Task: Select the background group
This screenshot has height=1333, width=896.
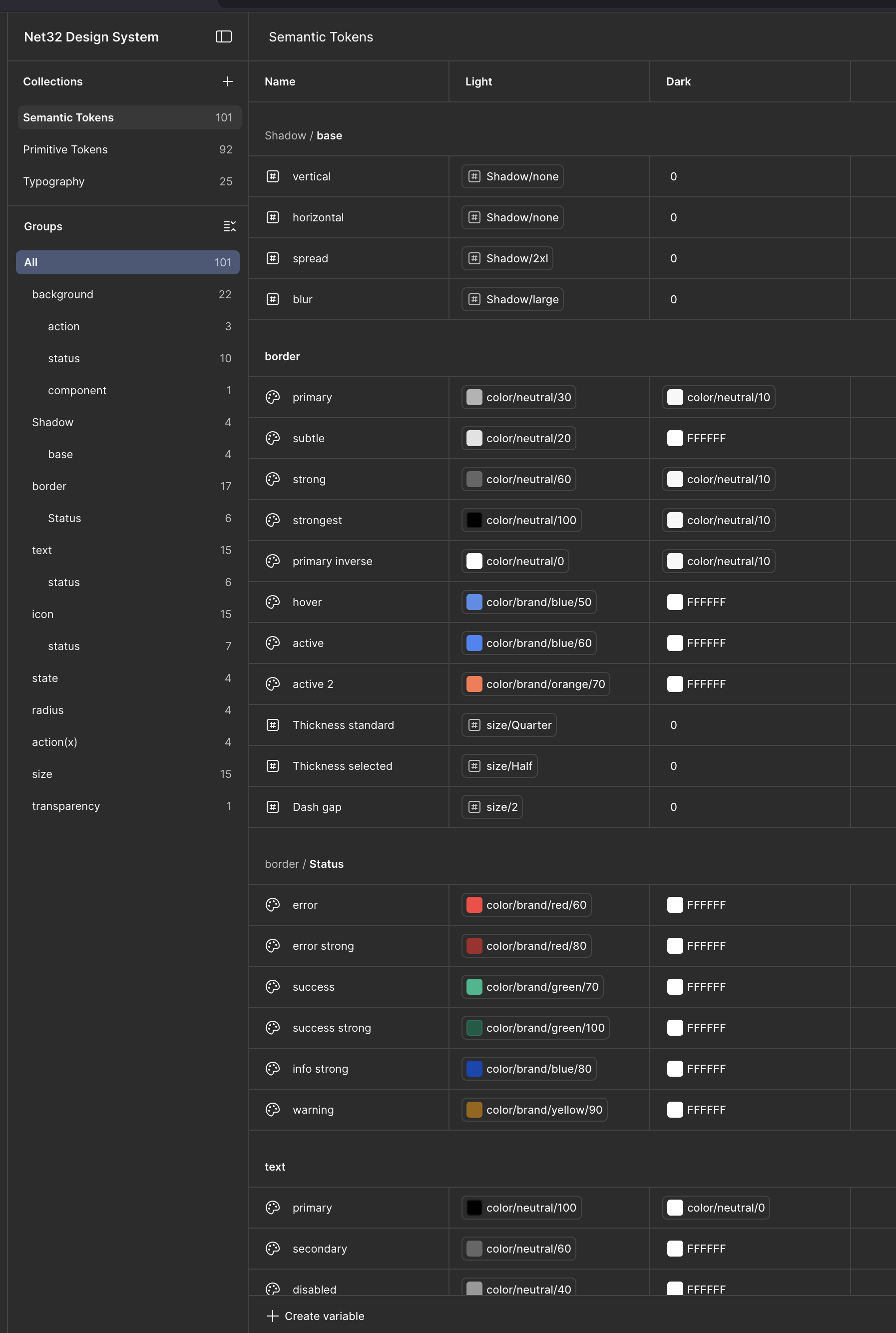Action: [127, 294]
